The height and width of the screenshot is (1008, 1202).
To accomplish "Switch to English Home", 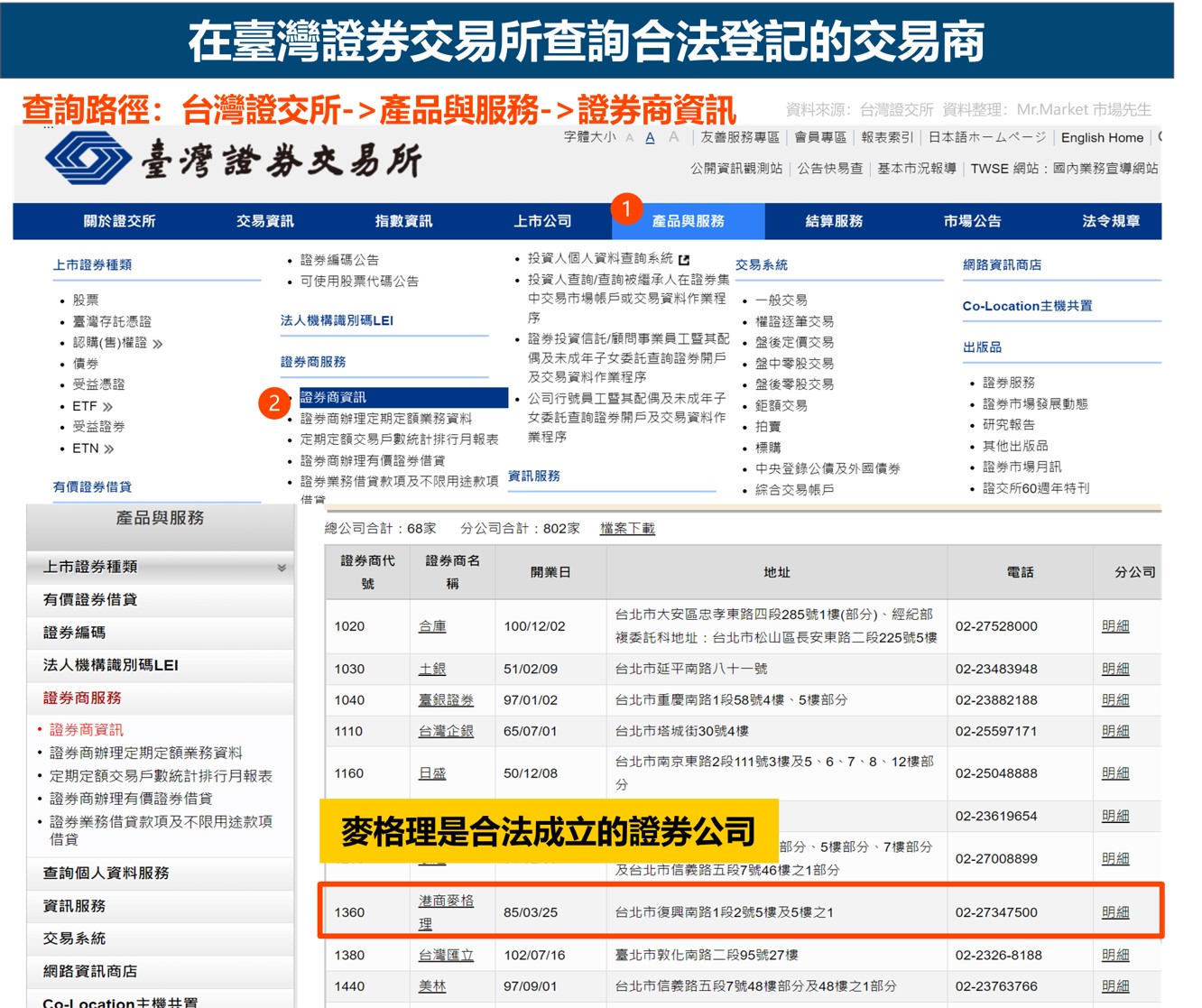I will pyautogui.click(x=1102, y=137).
